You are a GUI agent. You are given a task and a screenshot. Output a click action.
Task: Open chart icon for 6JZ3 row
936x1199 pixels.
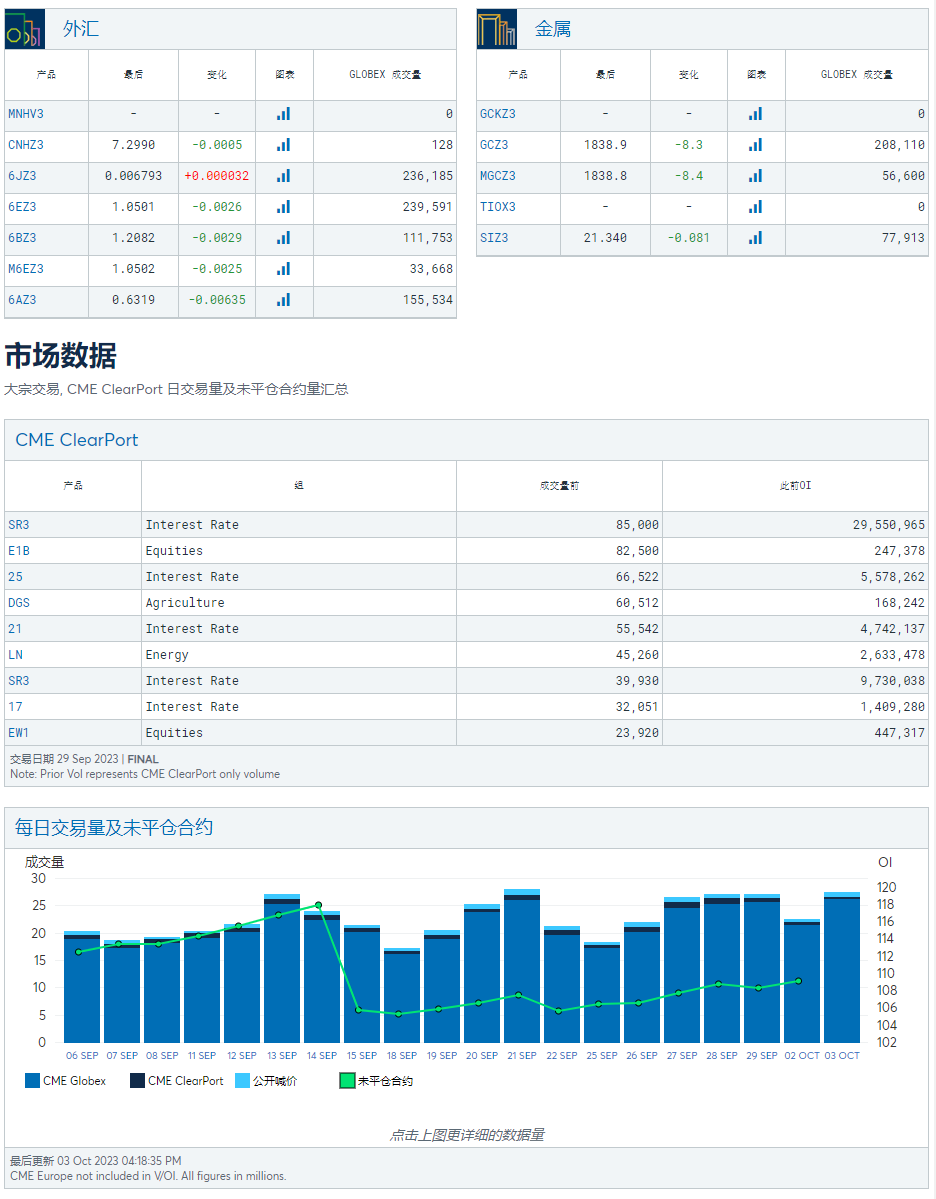284,176
